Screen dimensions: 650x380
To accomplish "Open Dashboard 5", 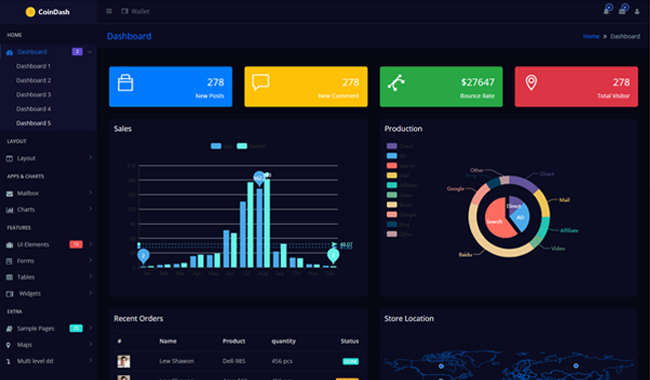I will click(34, 123).
